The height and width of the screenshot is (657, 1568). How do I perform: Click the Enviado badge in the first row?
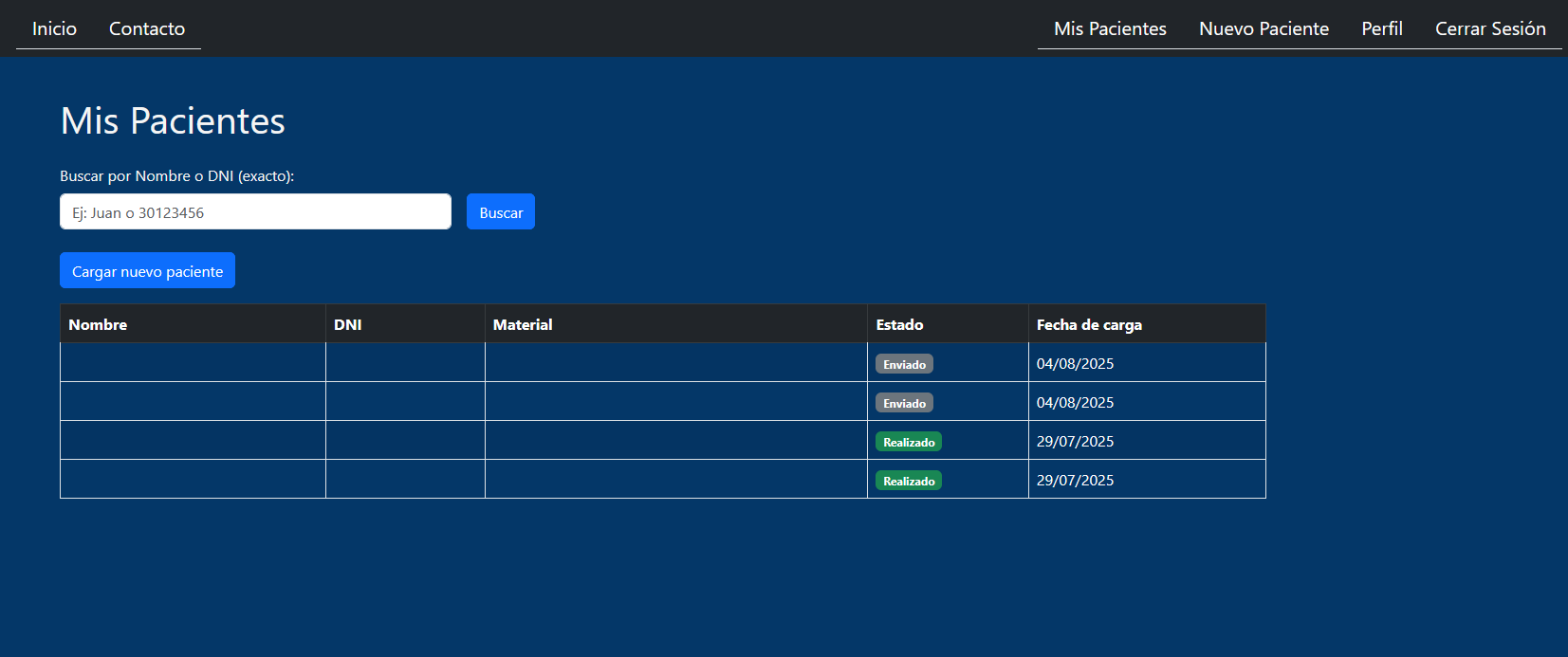904,364
